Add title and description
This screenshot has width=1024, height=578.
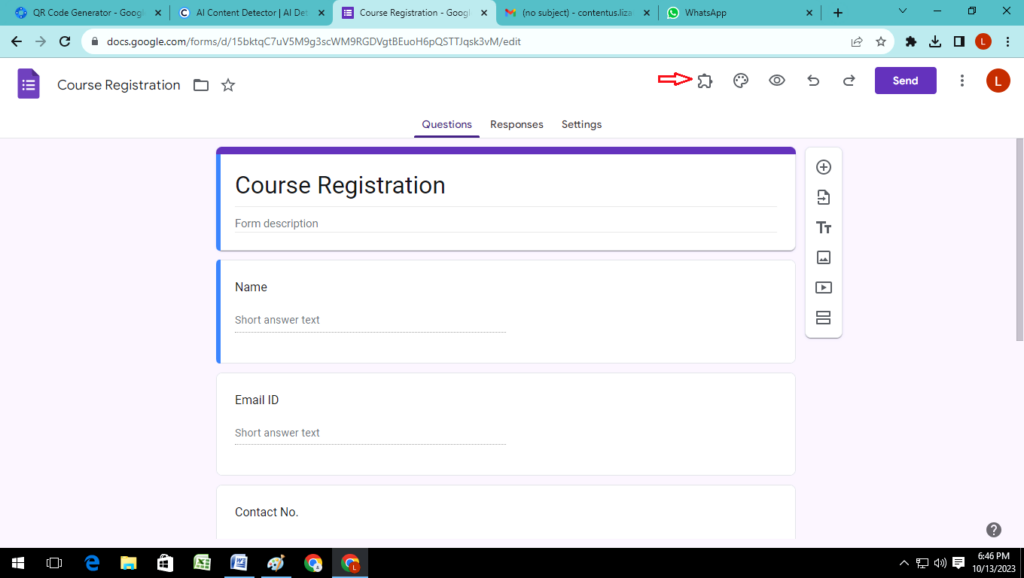click(823, 228)
